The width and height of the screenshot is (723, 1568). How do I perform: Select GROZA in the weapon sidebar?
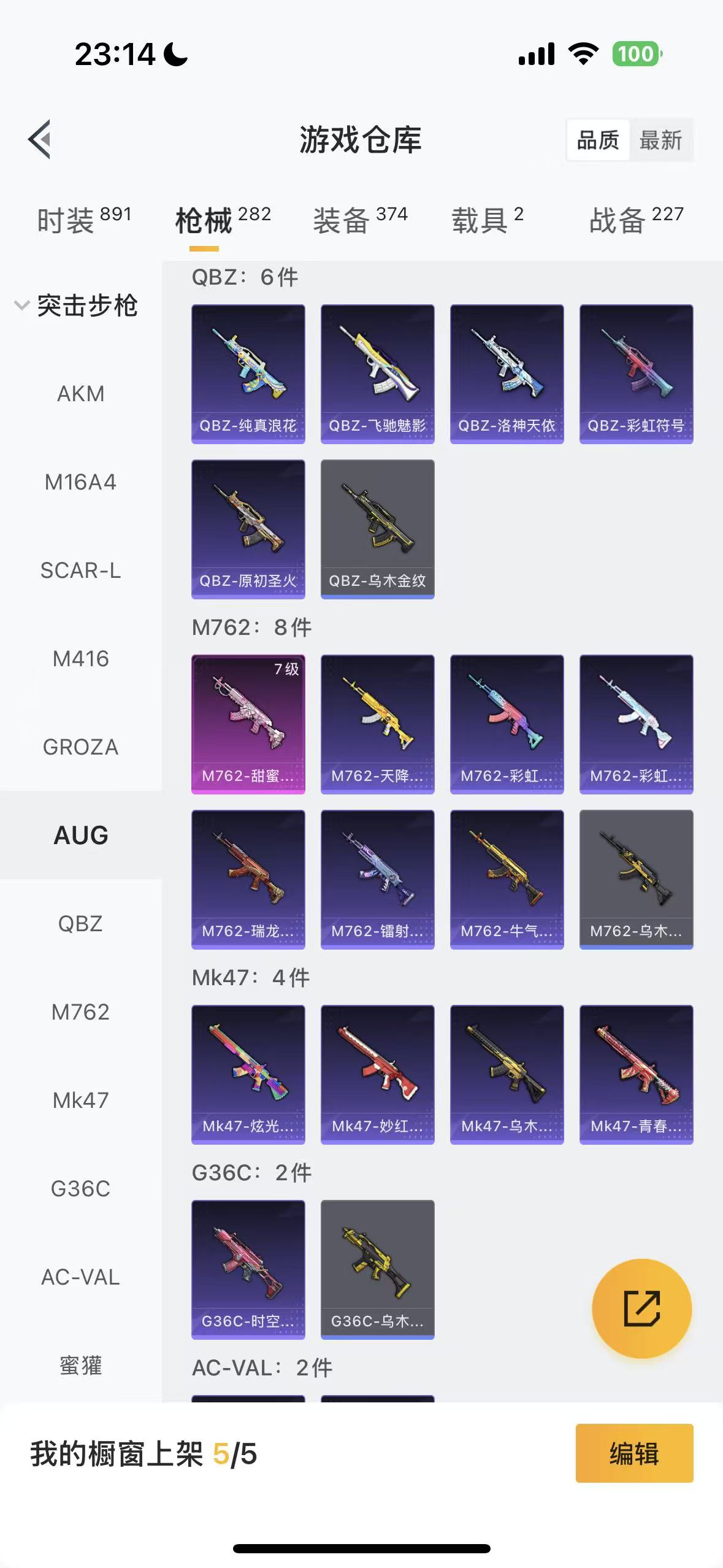click(81, 747)
